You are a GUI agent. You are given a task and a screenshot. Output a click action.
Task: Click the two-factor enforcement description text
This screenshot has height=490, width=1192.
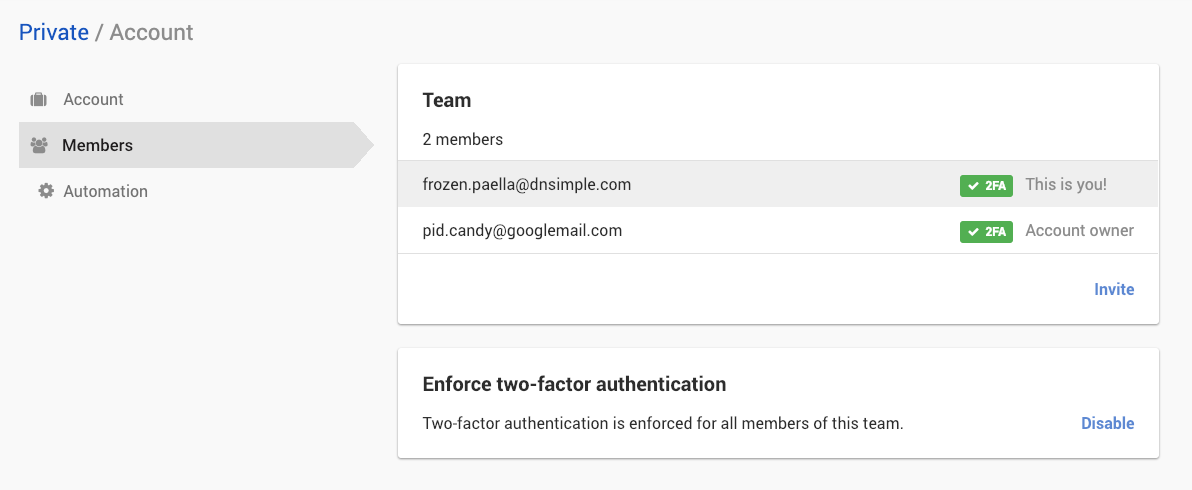pos(663,423)
